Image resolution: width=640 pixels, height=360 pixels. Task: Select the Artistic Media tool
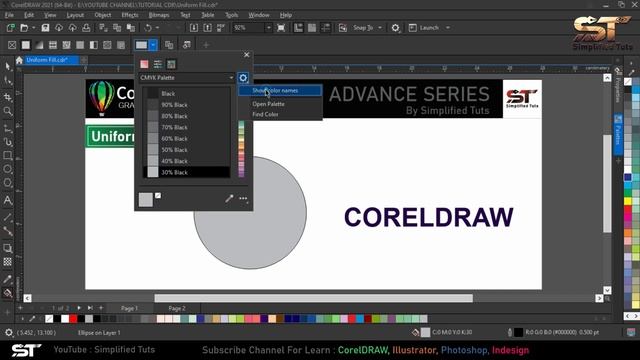click(8, 142)
